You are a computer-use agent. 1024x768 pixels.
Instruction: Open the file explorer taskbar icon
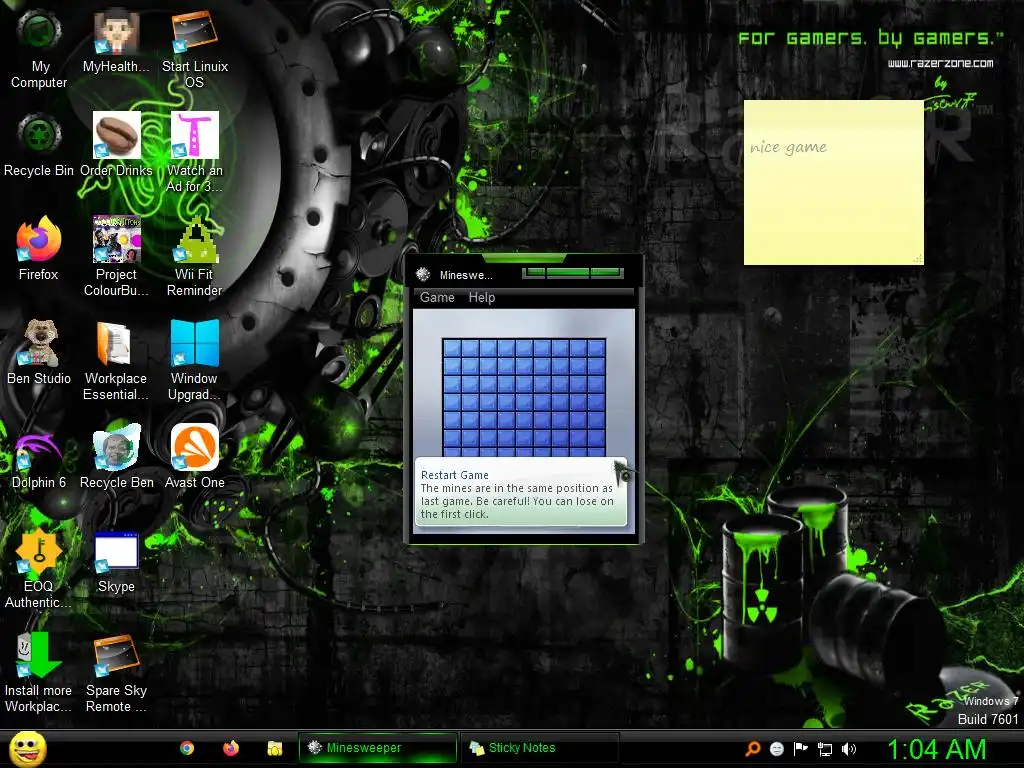(x=274, y=748)
